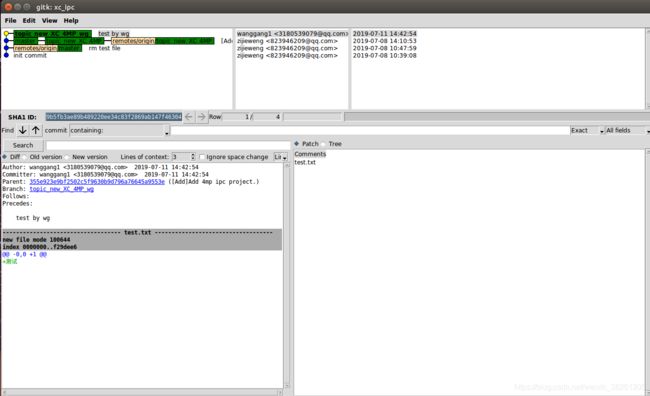Adjust Lines of context spinner arrows

pos(193,157)
